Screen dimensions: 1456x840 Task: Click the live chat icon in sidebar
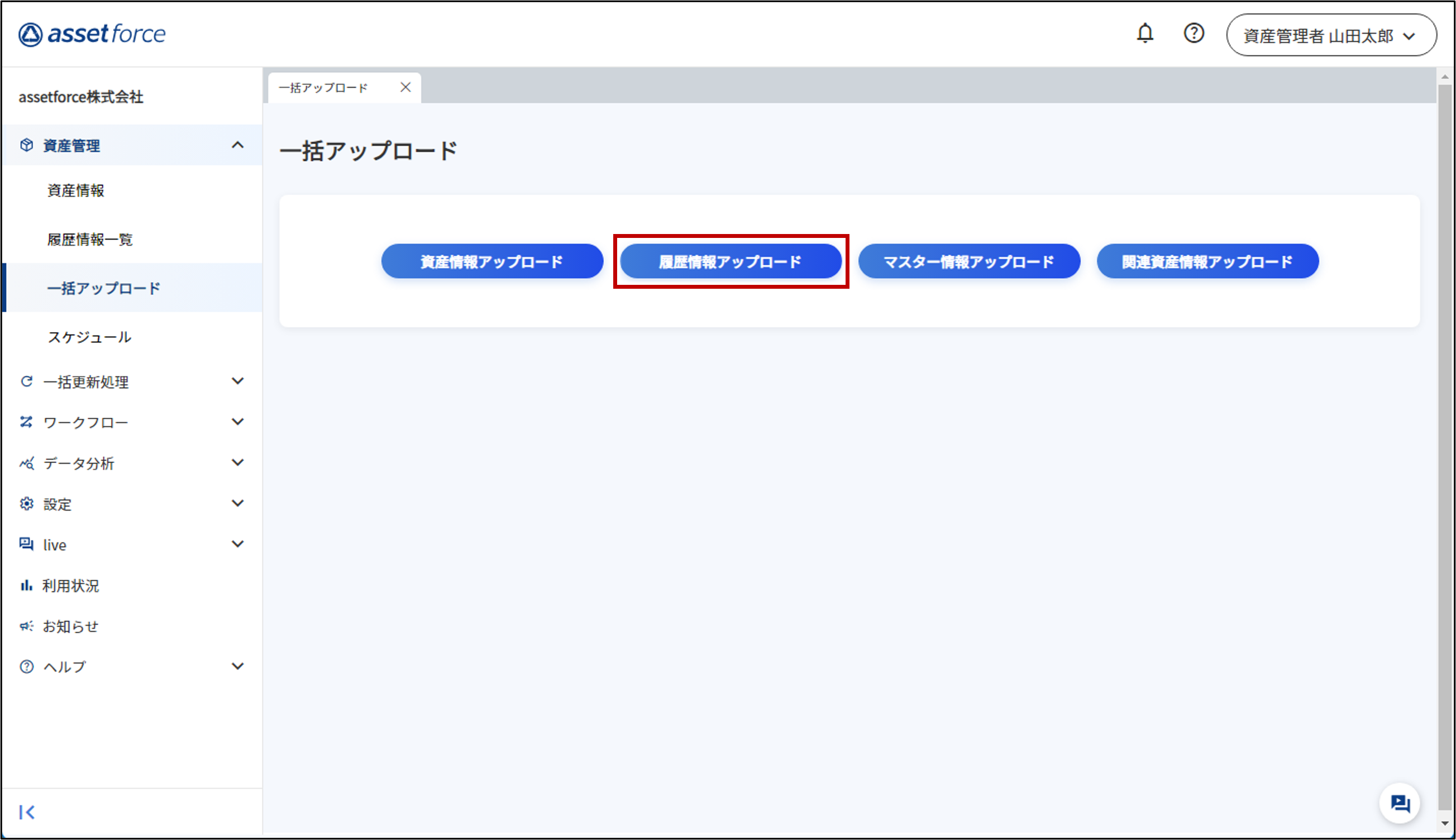pyautogui.click(x=27, y=544)
